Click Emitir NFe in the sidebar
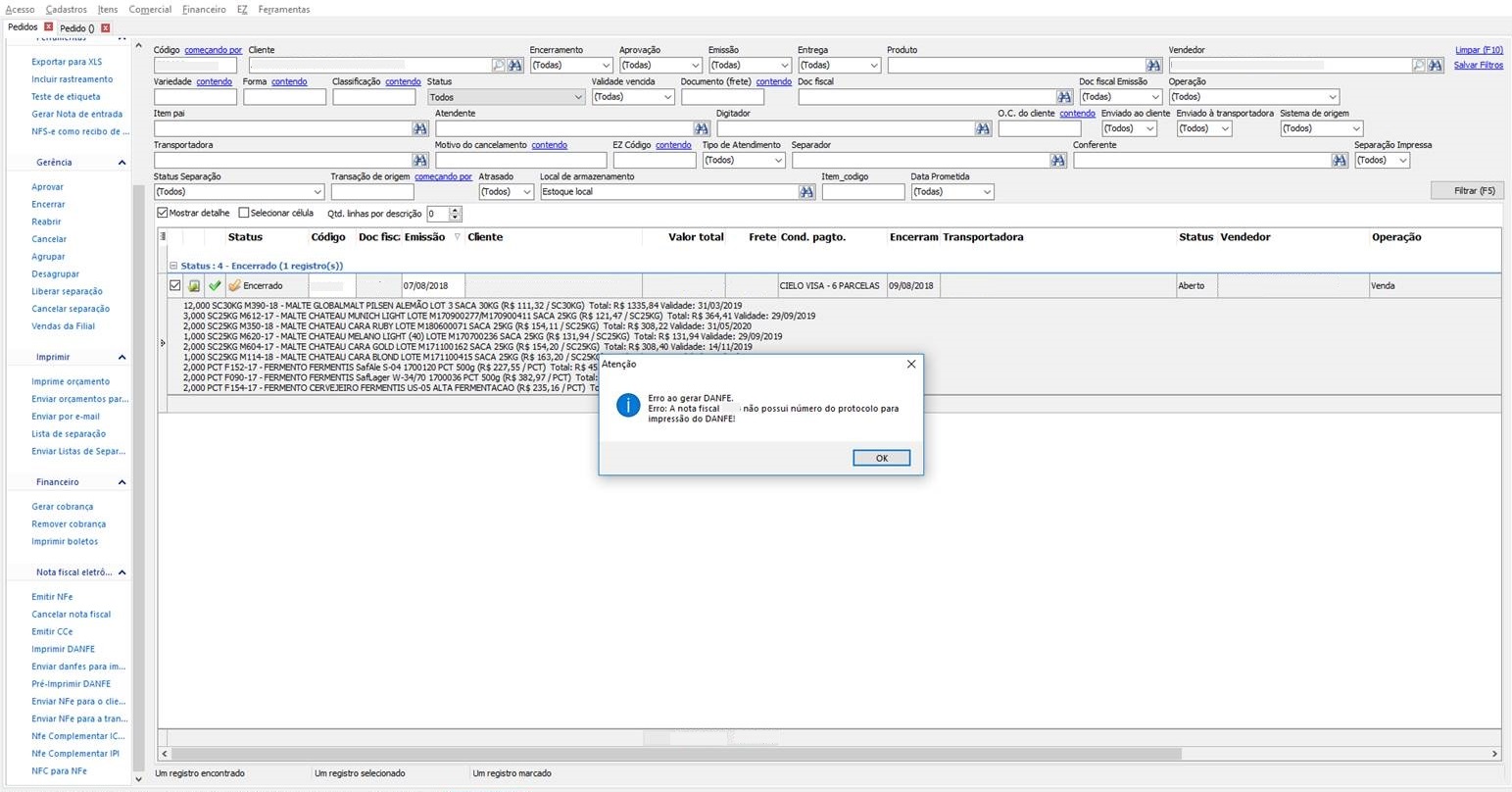The image size is (1512, 792). tap(52, 597)
